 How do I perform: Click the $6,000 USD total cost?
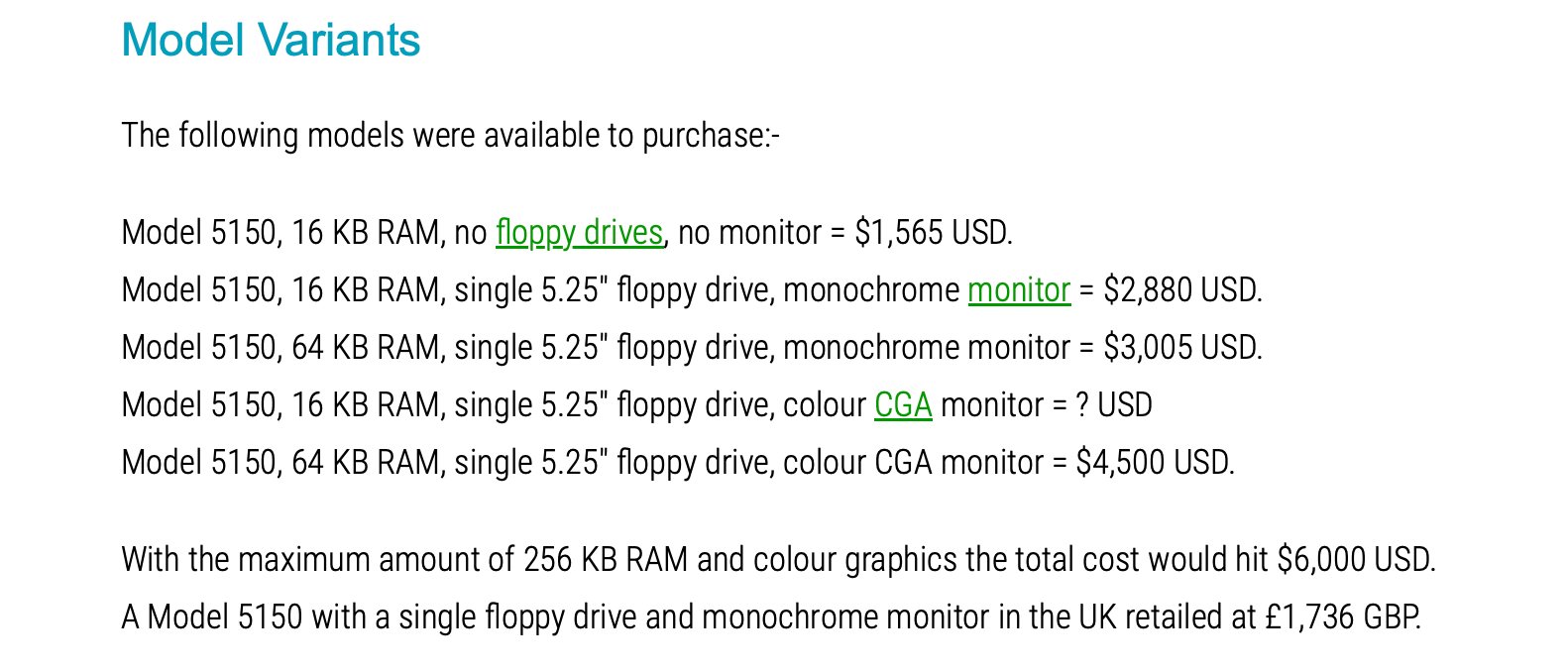[1355, 560]
